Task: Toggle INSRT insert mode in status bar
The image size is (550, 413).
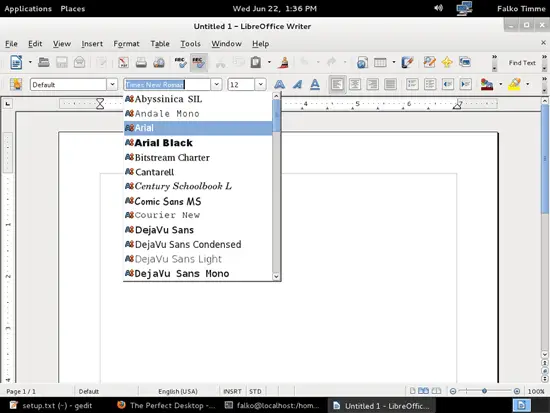Action: (x=232, y=391)
